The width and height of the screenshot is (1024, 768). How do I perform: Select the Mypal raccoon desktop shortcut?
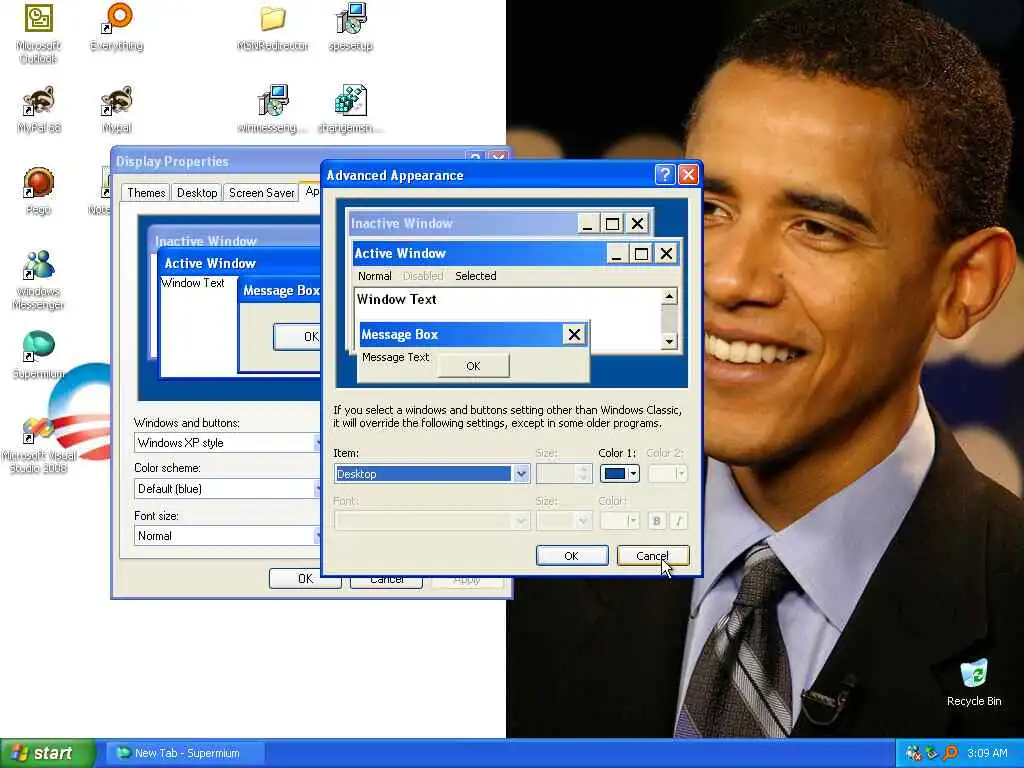click(117, 110)
